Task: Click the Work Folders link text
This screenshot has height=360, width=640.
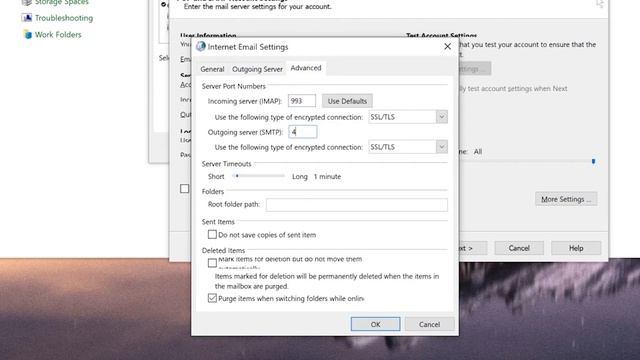Action: pos(58,35)
